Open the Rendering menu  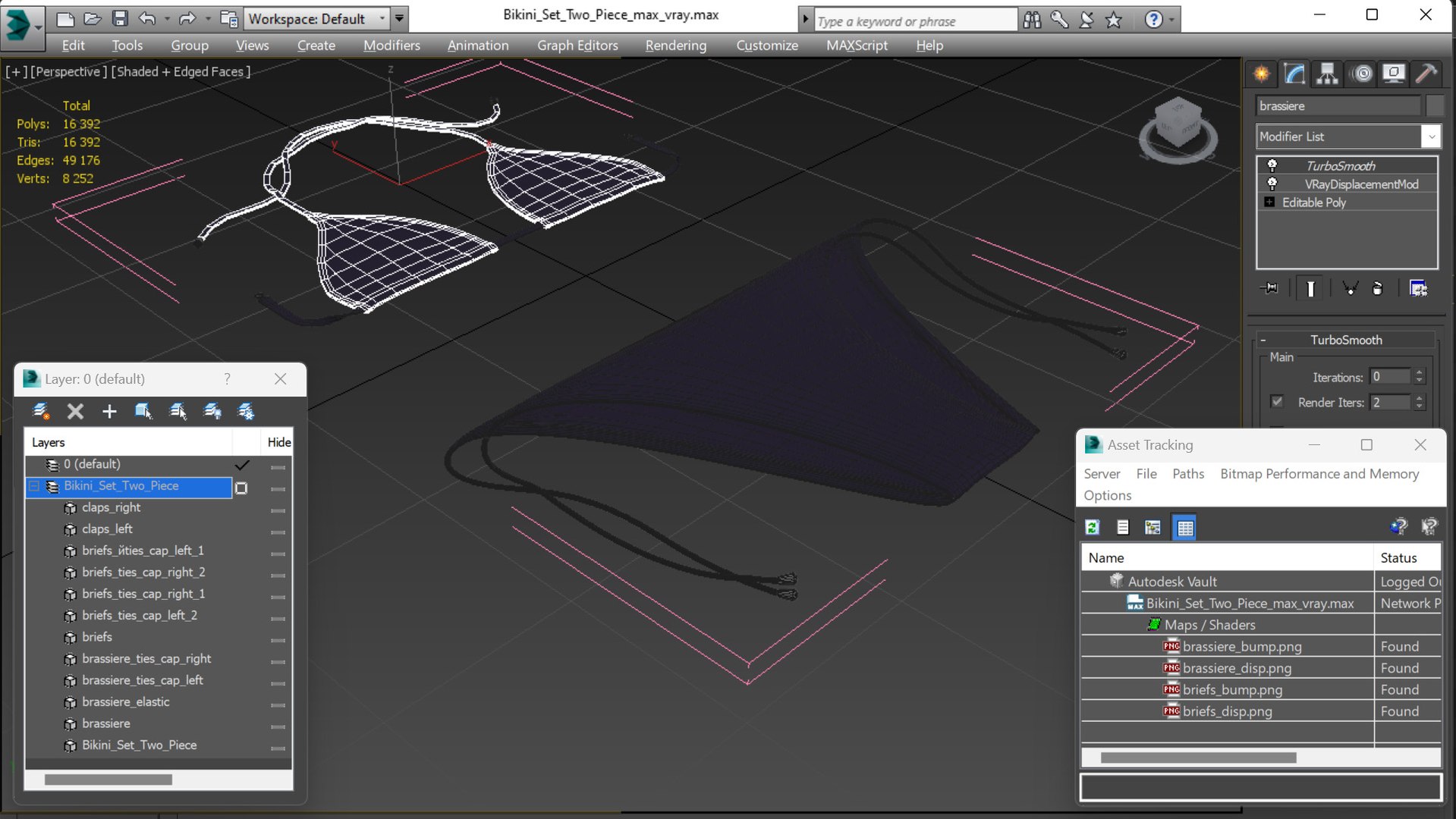676,45
